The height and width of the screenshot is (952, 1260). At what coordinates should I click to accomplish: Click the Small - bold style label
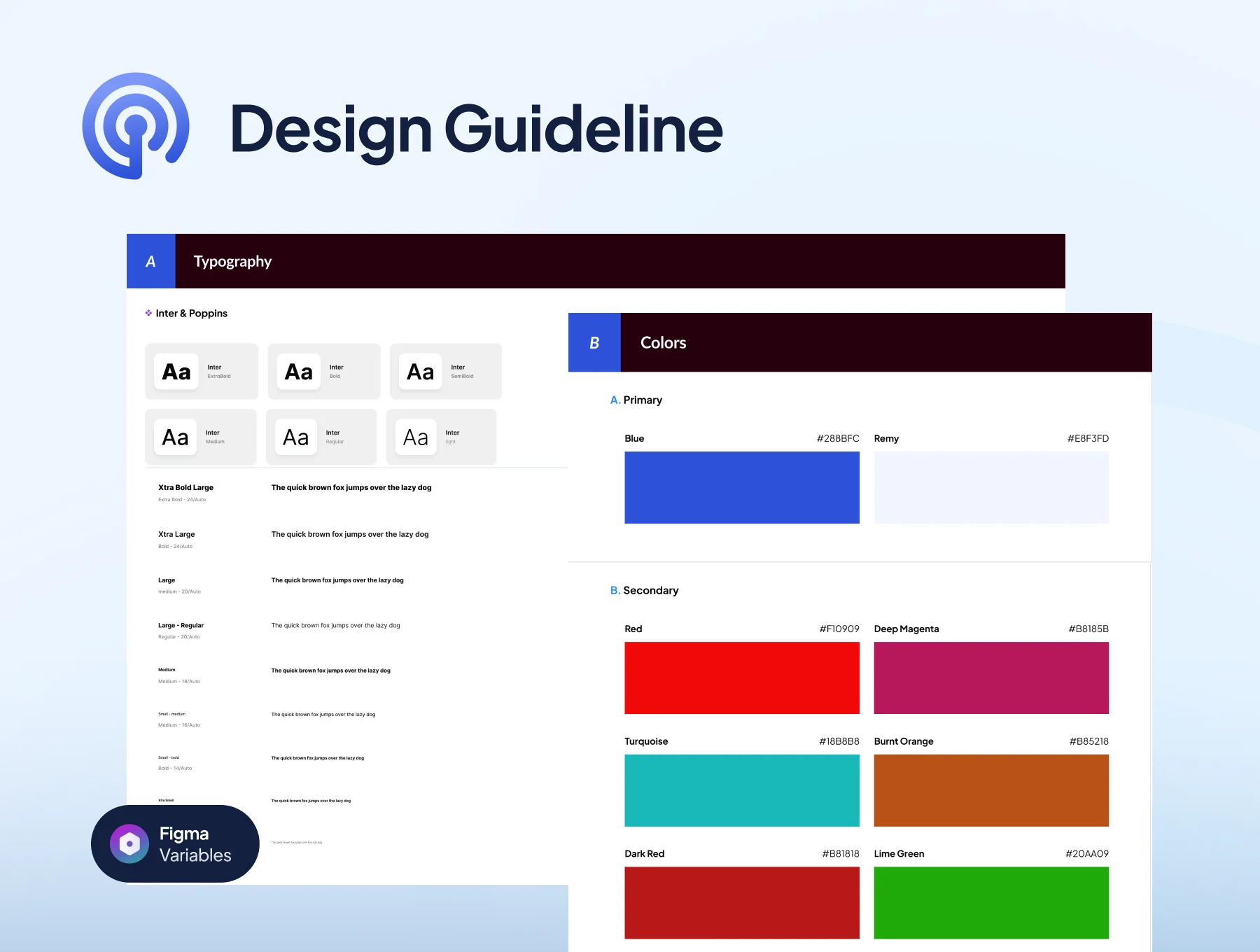(x=169, y=757)
